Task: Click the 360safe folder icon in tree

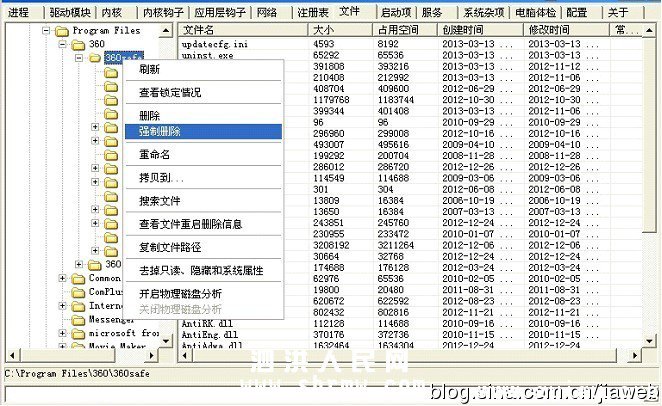Action: (95, 58)
